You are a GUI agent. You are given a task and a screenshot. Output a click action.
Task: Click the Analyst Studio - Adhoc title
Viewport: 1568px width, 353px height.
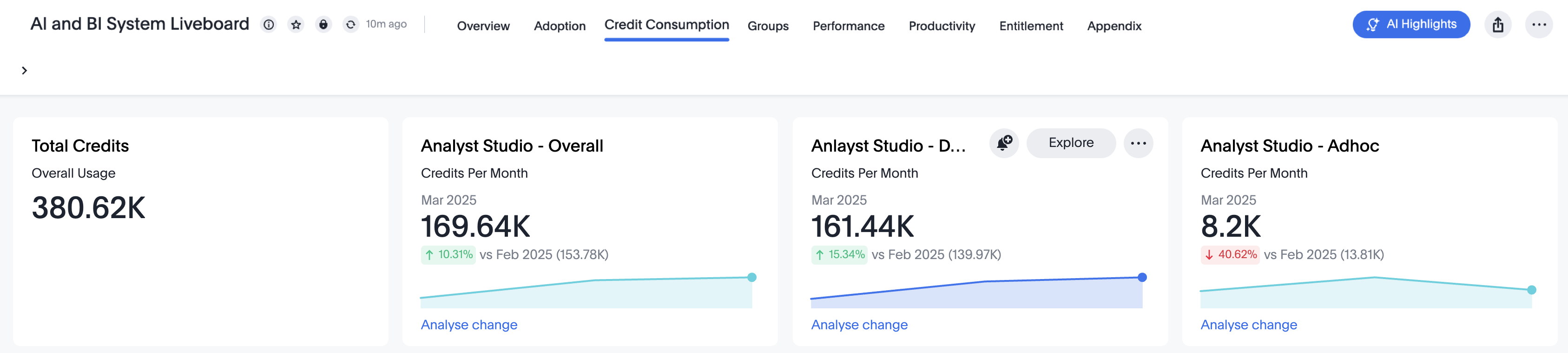[1290, 146]
